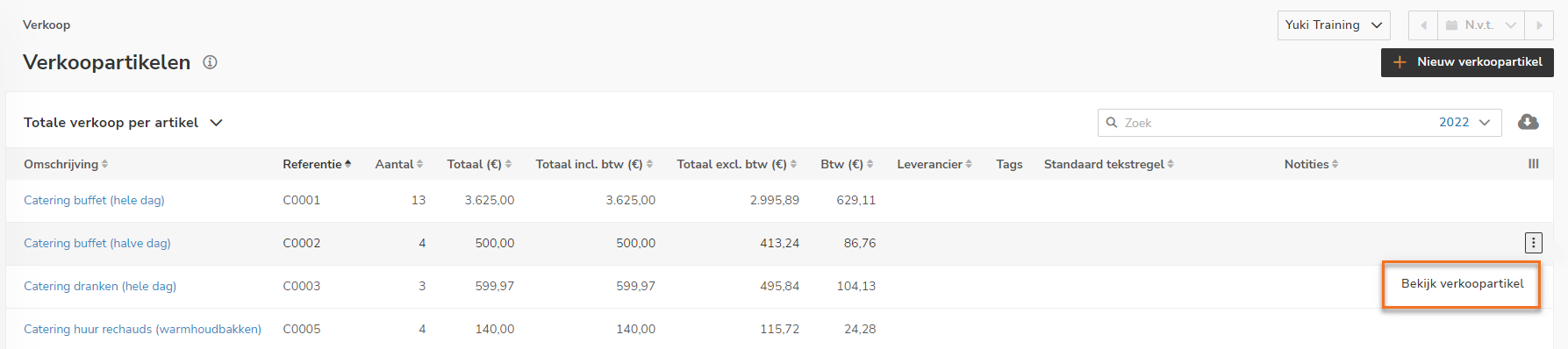Open the three-dot row menu

coord(1533,243)
